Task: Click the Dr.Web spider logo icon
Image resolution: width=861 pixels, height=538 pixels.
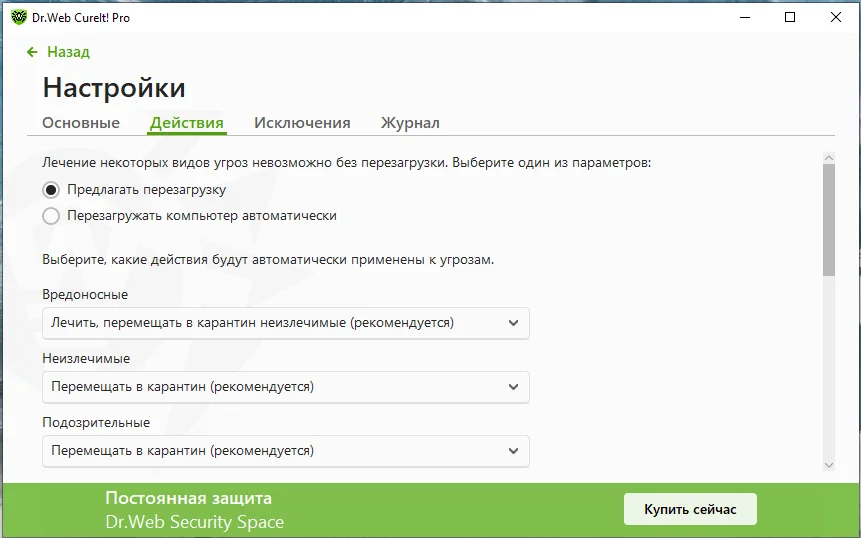Action: [x=19, y=17]
